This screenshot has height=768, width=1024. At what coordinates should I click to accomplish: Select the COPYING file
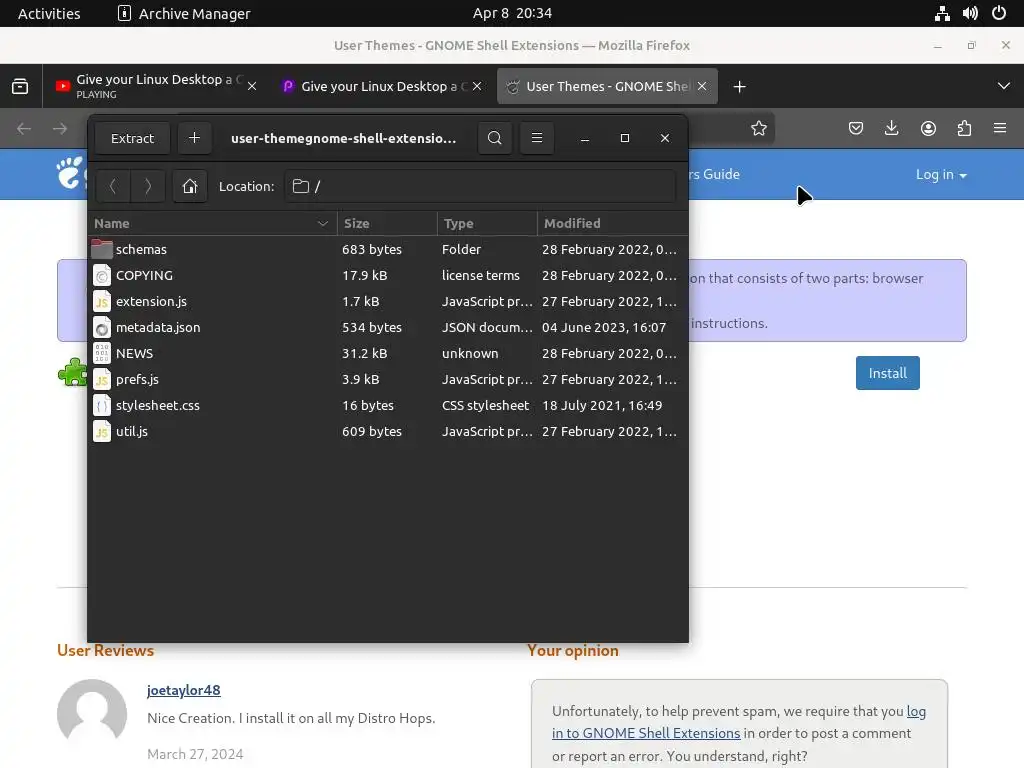click(x=388, y=276)
